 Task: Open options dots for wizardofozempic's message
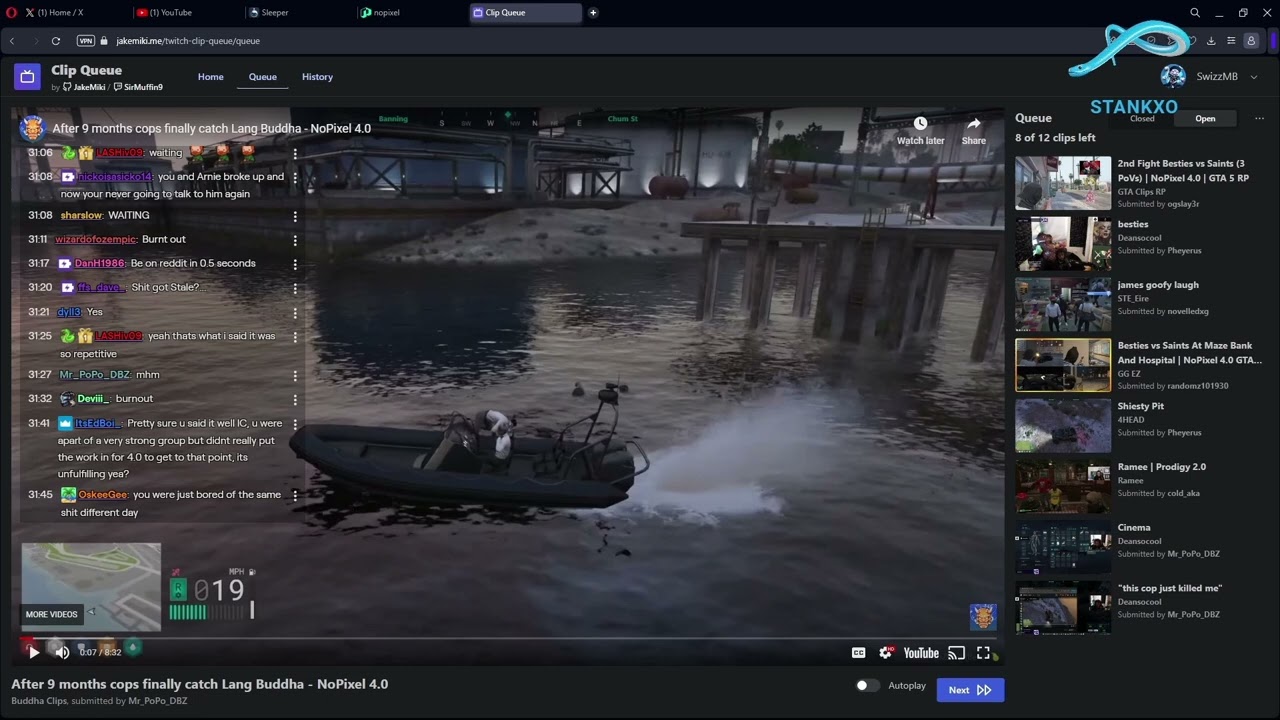[x=295, y=240]
